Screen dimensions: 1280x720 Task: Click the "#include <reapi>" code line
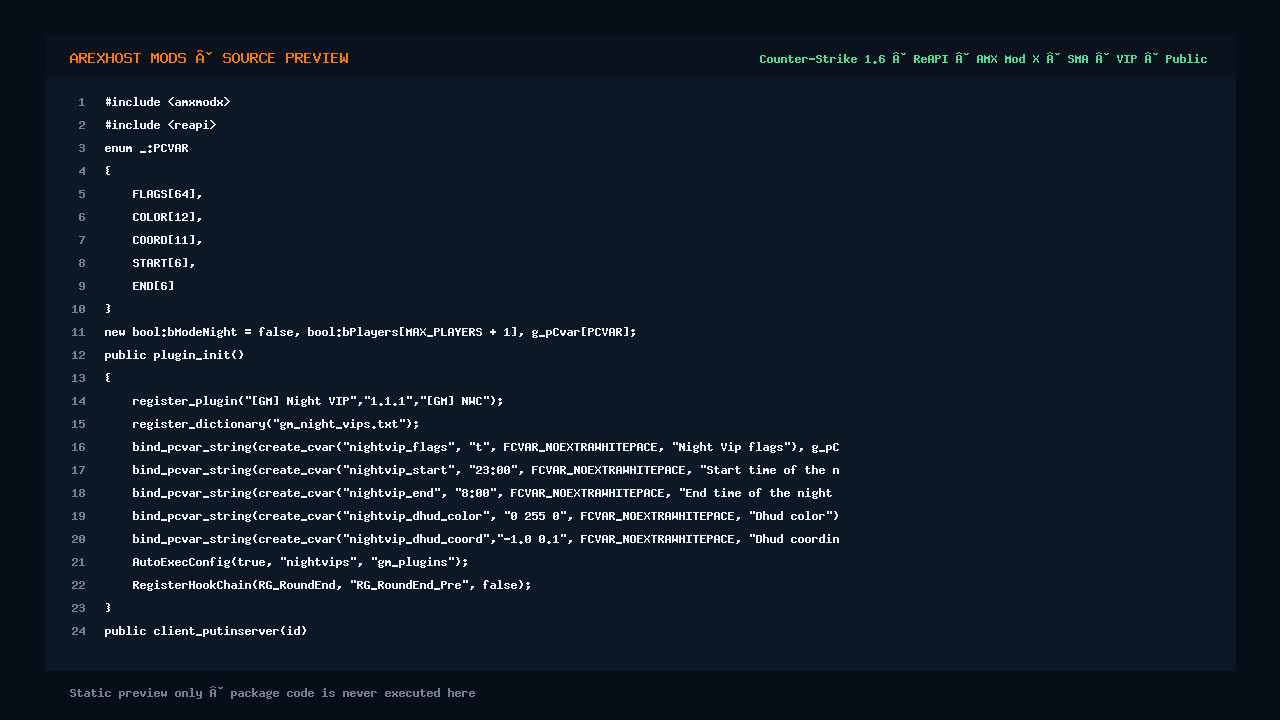tap(161, 125)
